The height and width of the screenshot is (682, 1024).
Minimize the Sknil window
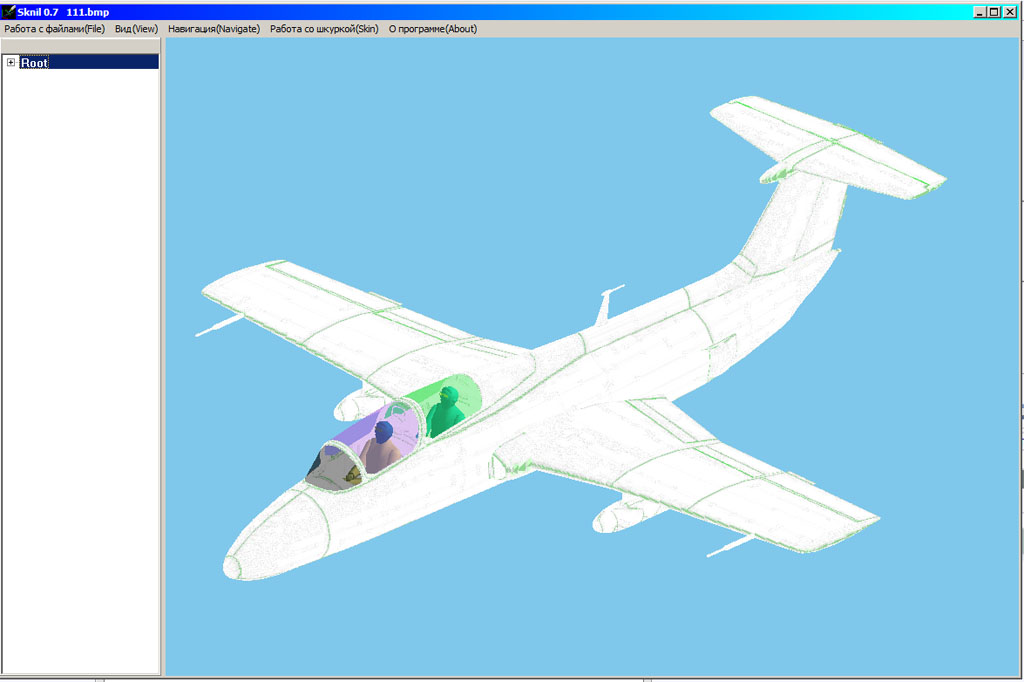(x=979, y=12)
